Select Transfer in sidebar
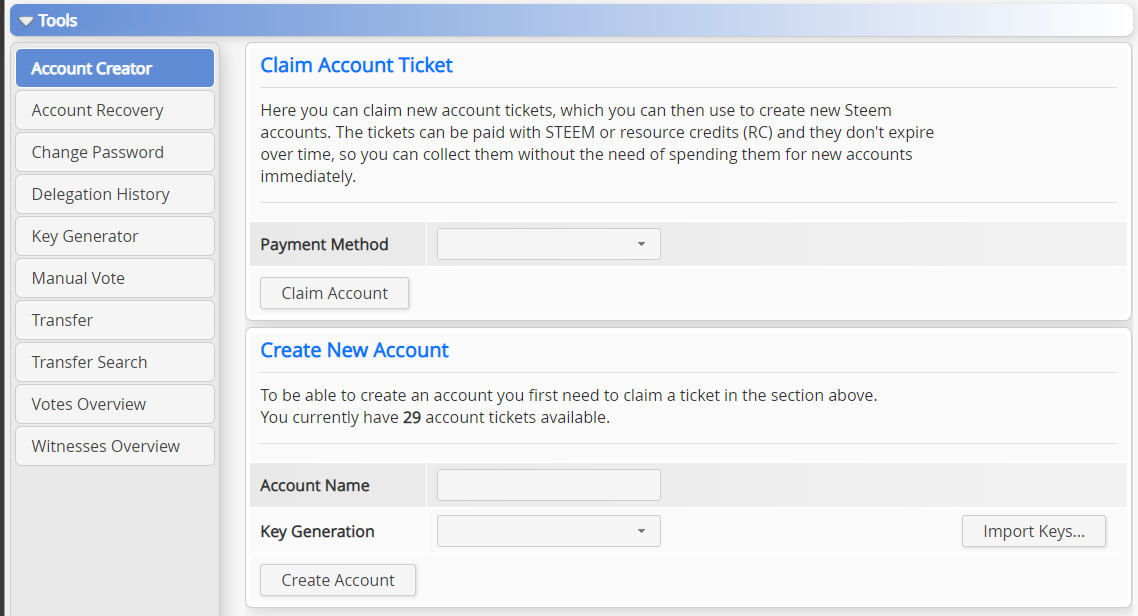The width and height of the screenshot is (1138, 616). click(x=115, y=320)
